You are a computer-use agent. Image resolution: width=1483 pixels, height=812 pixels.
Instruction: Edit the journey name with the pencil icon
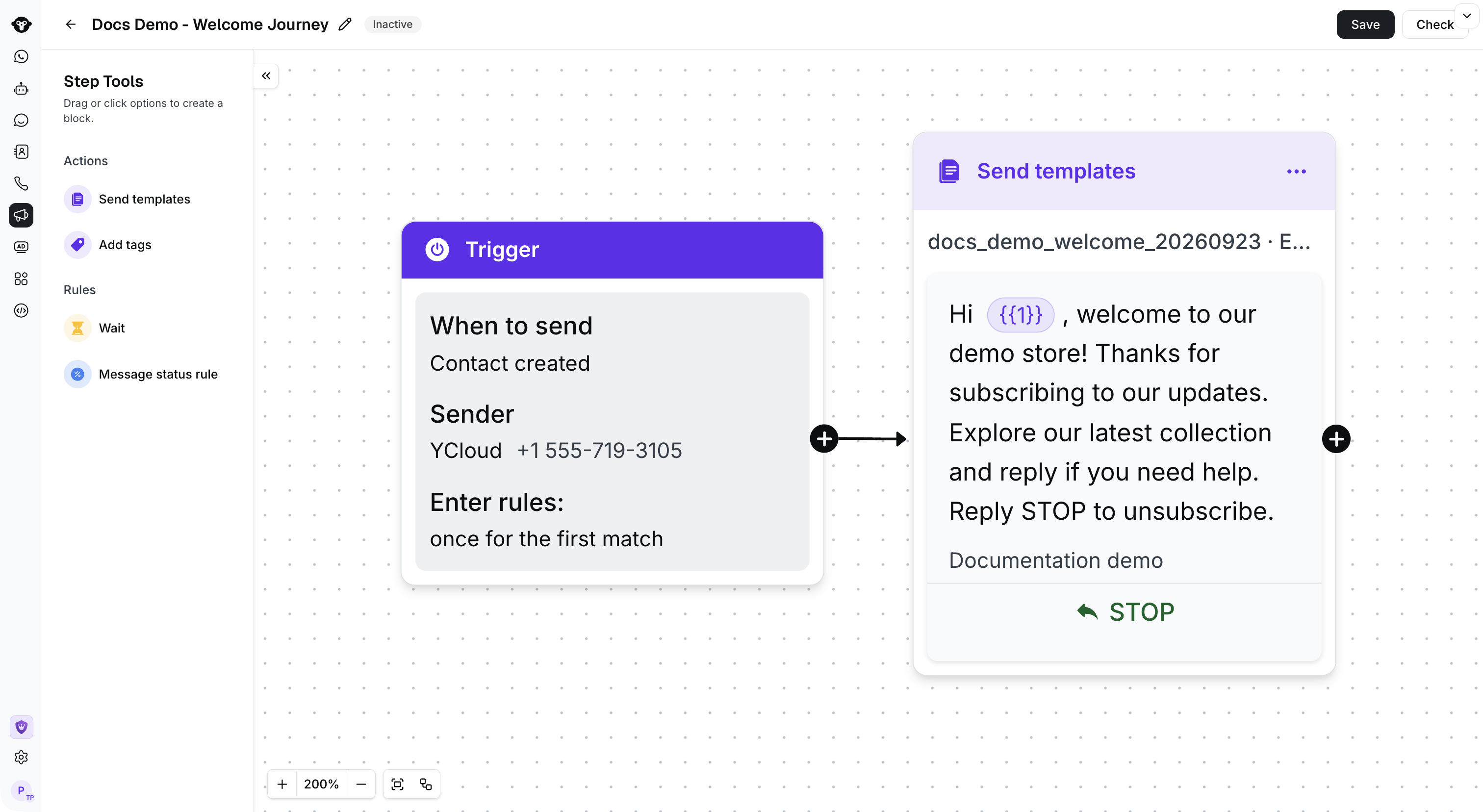tap(345, 24)
